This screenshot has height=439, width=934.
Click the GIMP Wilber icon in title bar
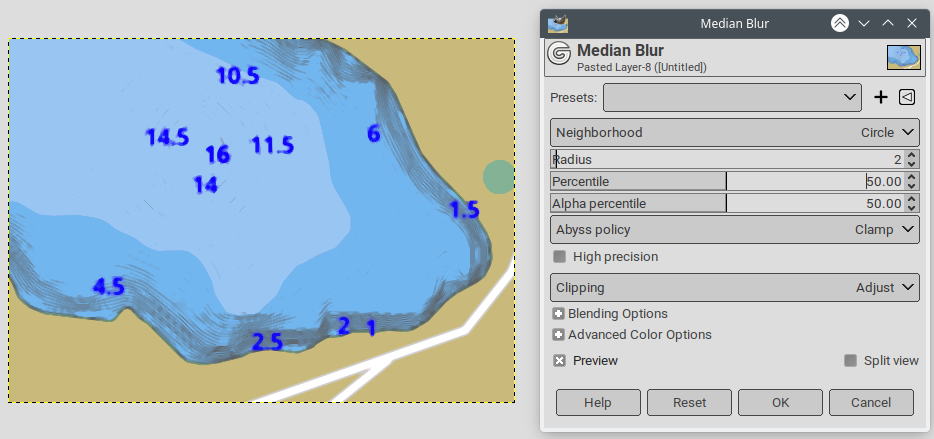coord(558,24)
